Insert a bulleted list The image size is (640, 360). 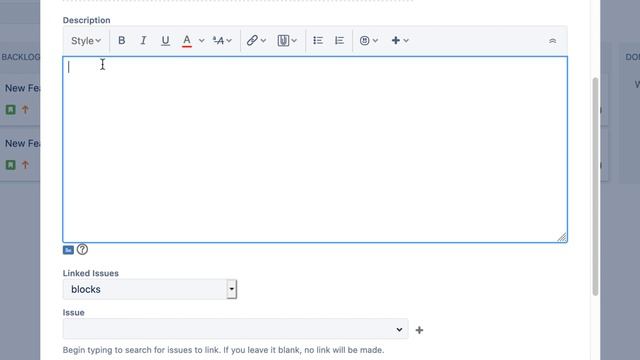(x=318, y=40)
